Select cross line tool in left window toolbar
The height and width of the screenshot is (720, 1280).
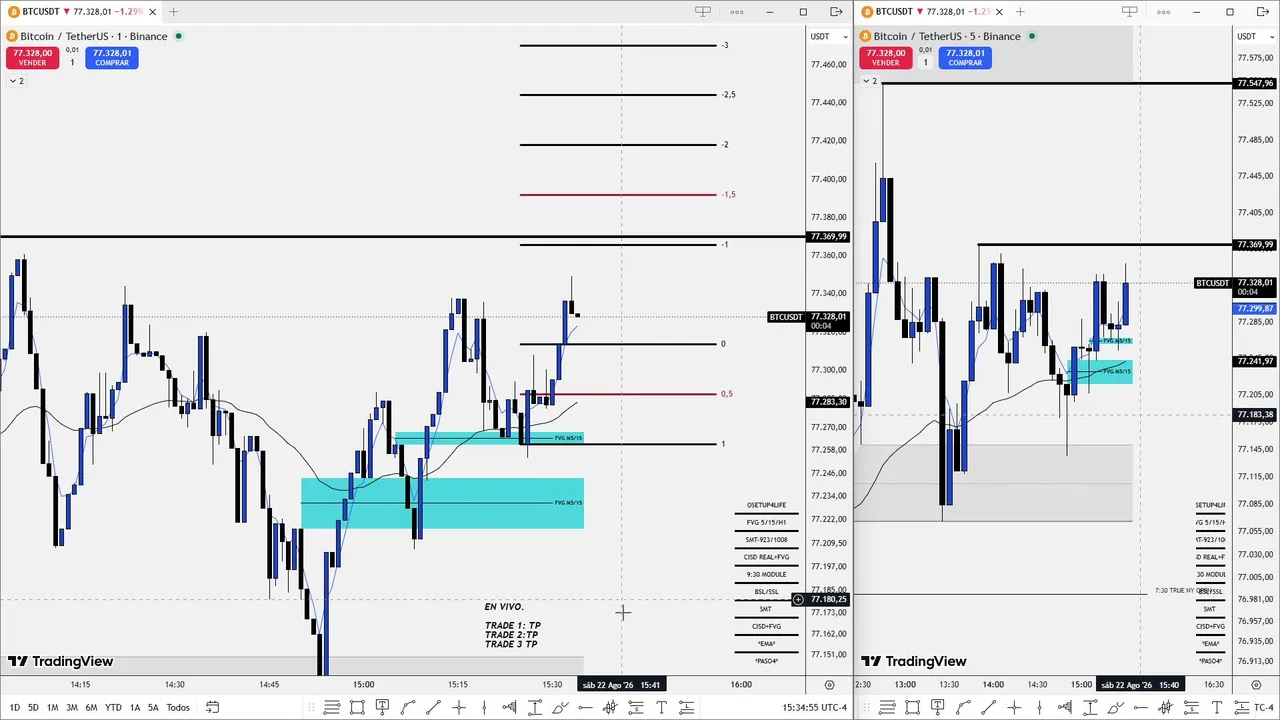coord(459,708)
